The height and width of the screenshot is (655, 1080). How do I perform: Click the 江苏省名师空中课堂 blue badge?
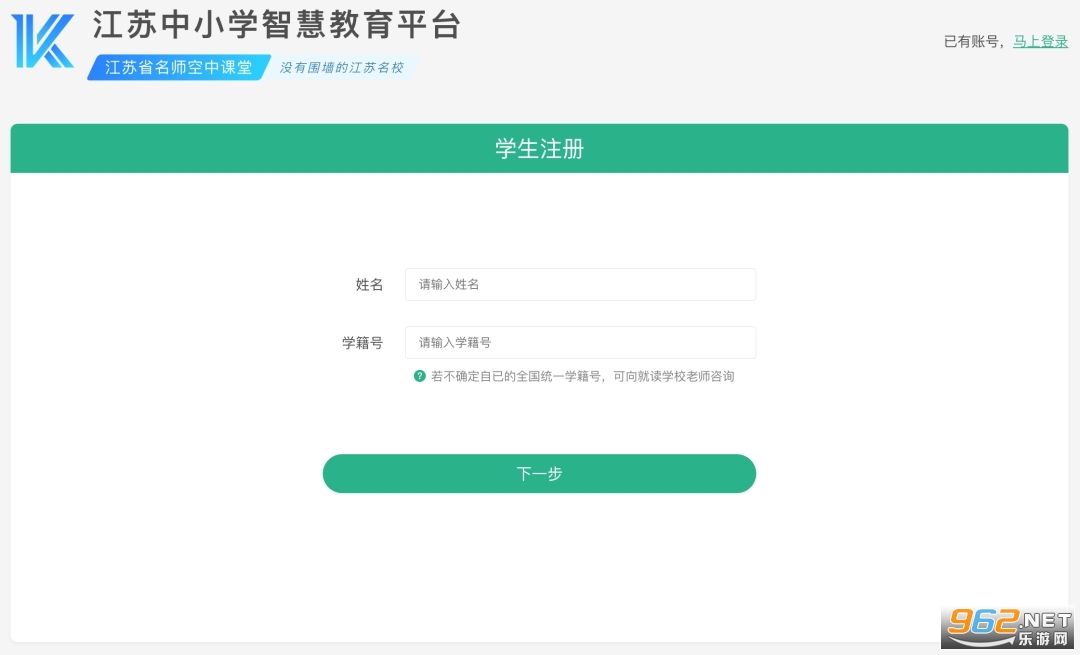[178, 67]
